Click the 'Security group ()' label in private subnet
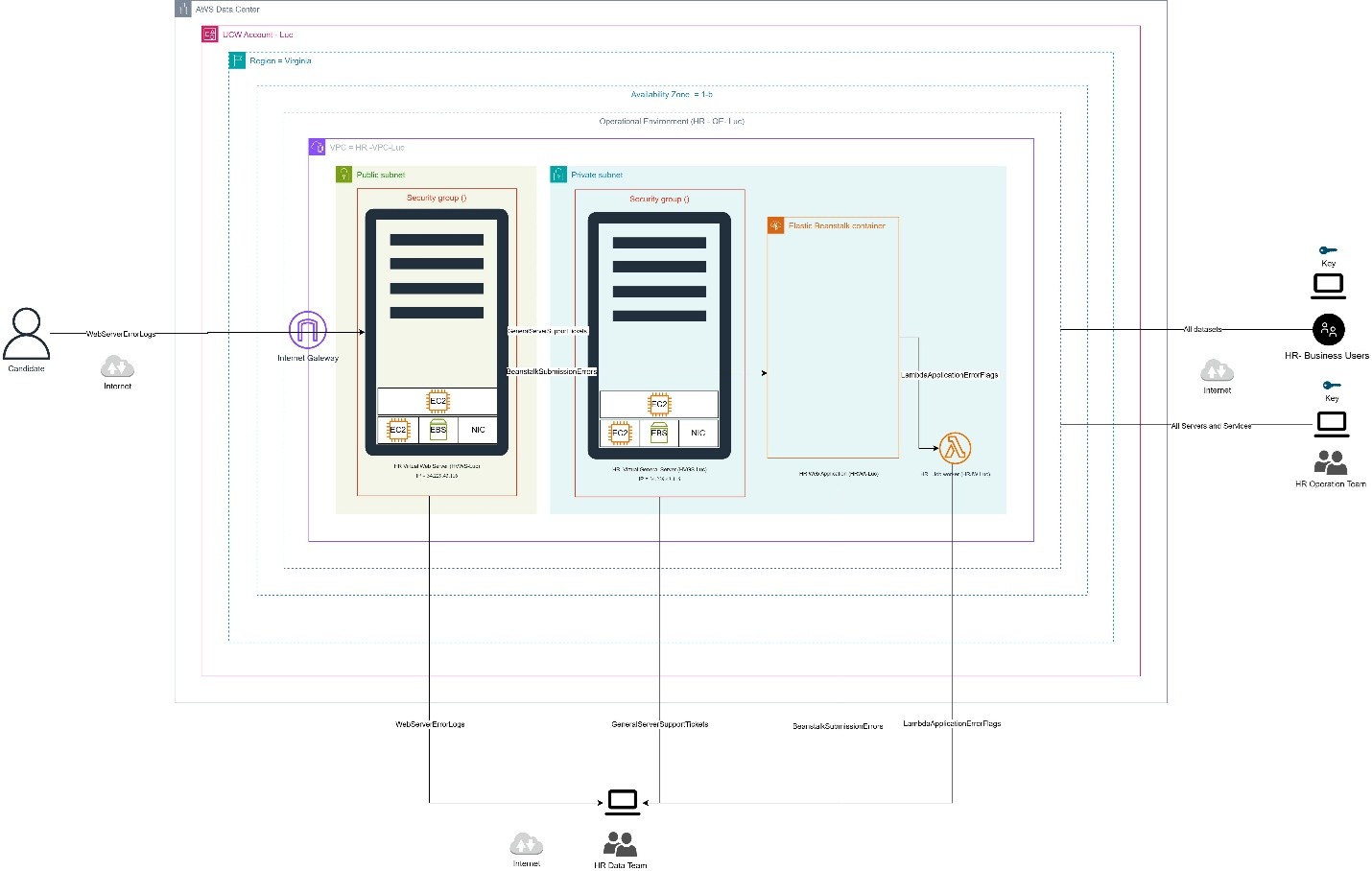Image resolution: width=1372 pixels, height=871 pixels. click(x=659, y=199)
